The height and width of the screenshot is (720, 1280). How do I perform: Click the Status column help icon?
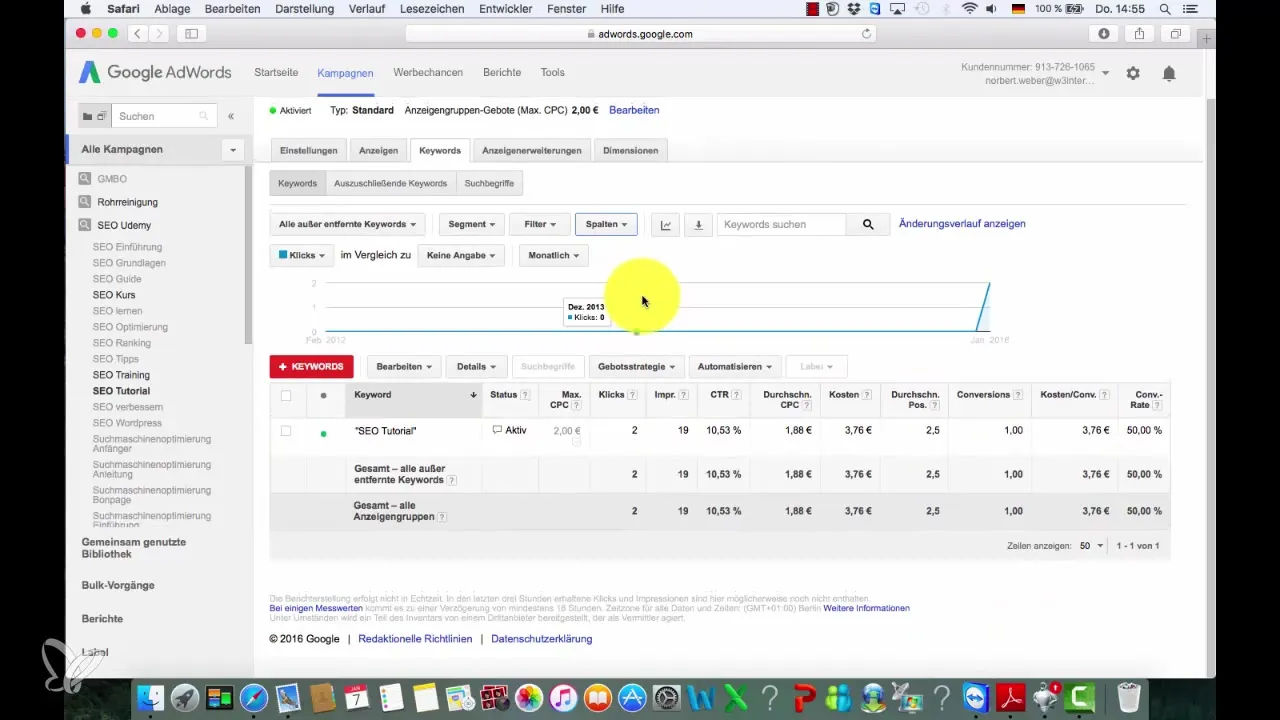pos(525,395)
